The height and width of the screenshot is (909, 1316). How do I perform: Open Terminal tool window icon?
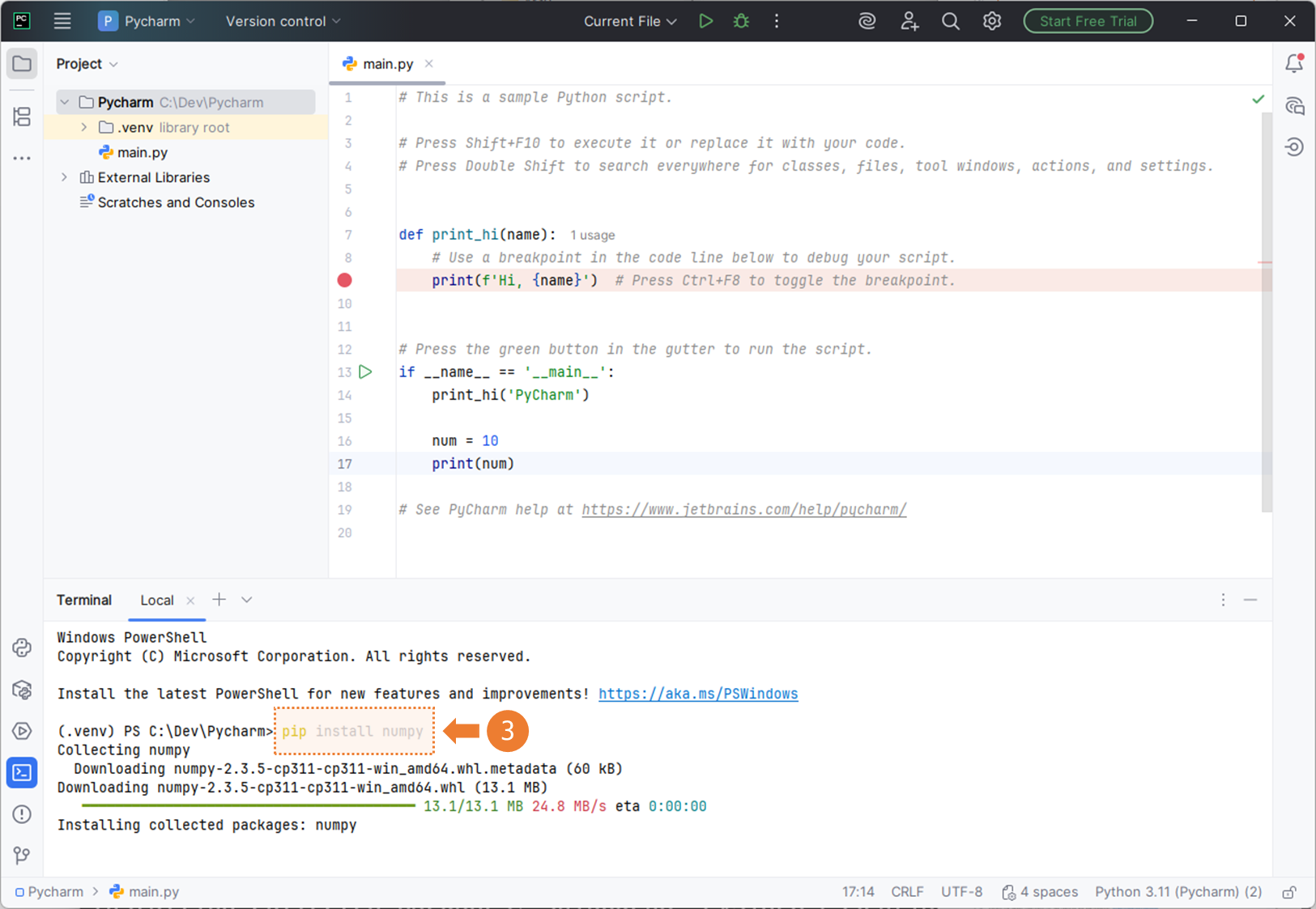(x=22, y=773)
